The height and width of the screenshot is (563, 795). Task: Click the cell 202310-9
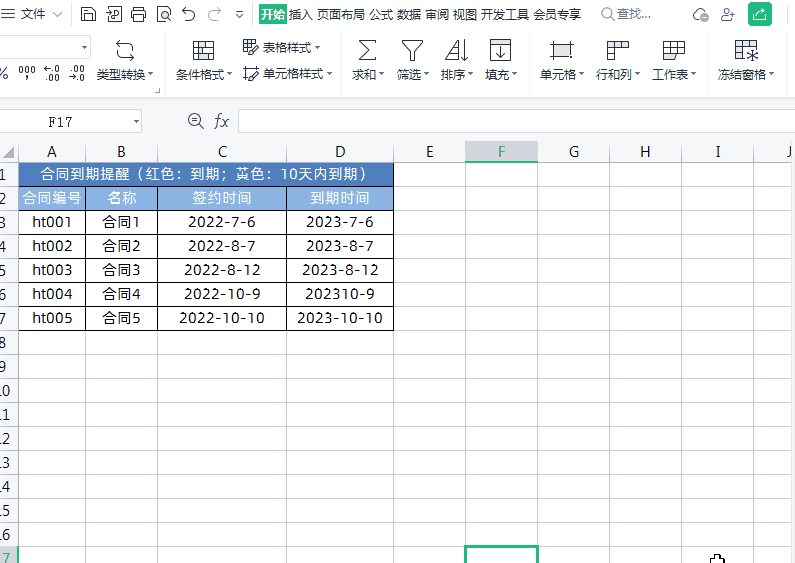340,294
